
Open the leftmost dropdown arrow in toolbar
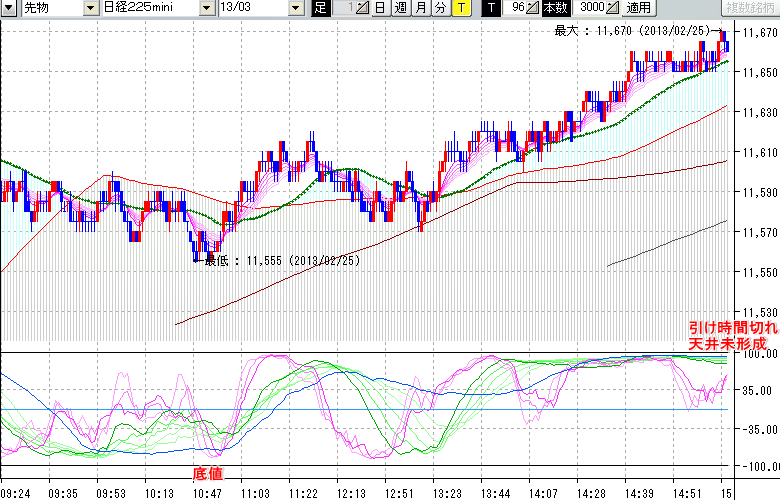tap(8, 8)
